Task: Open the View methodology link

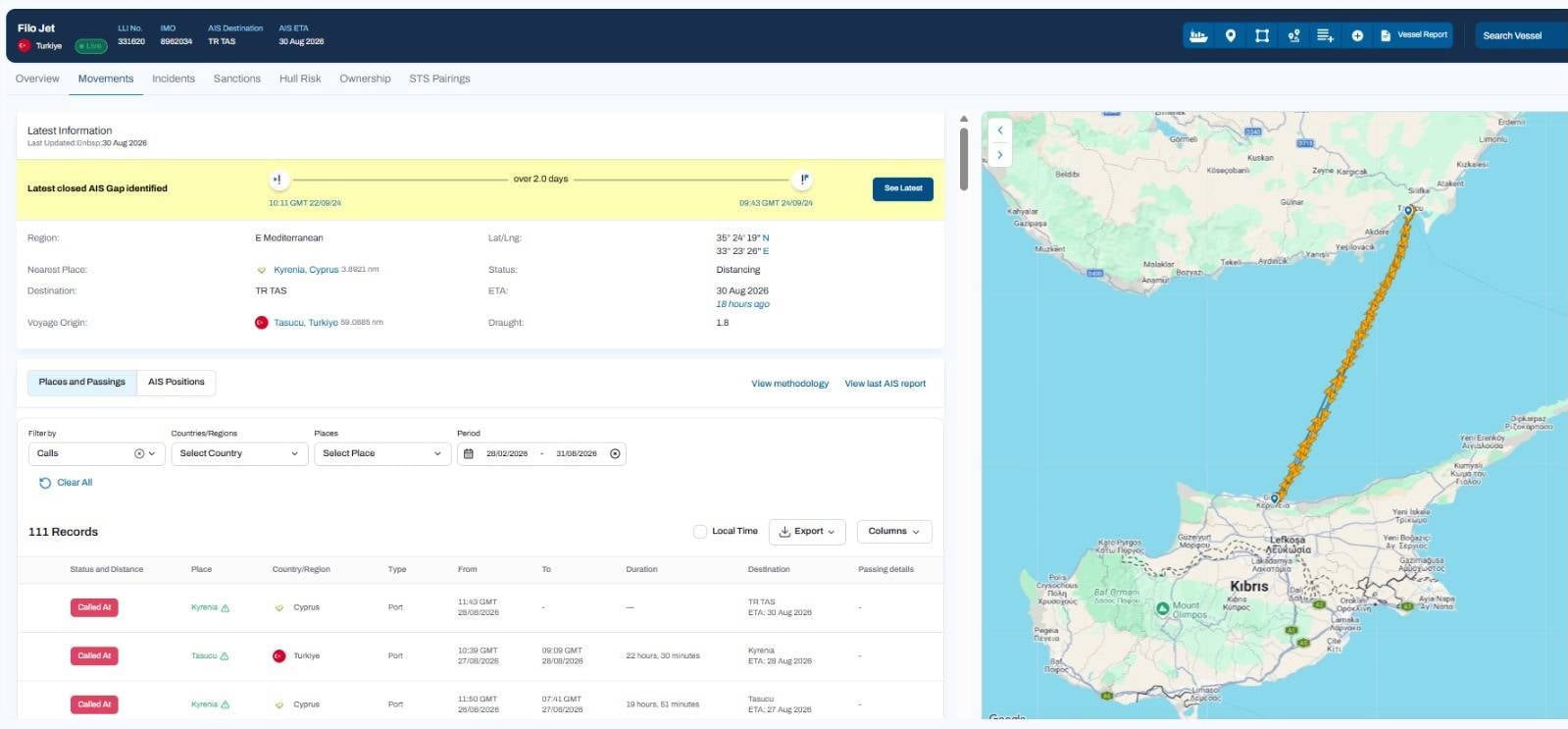Action: [790, 384]
